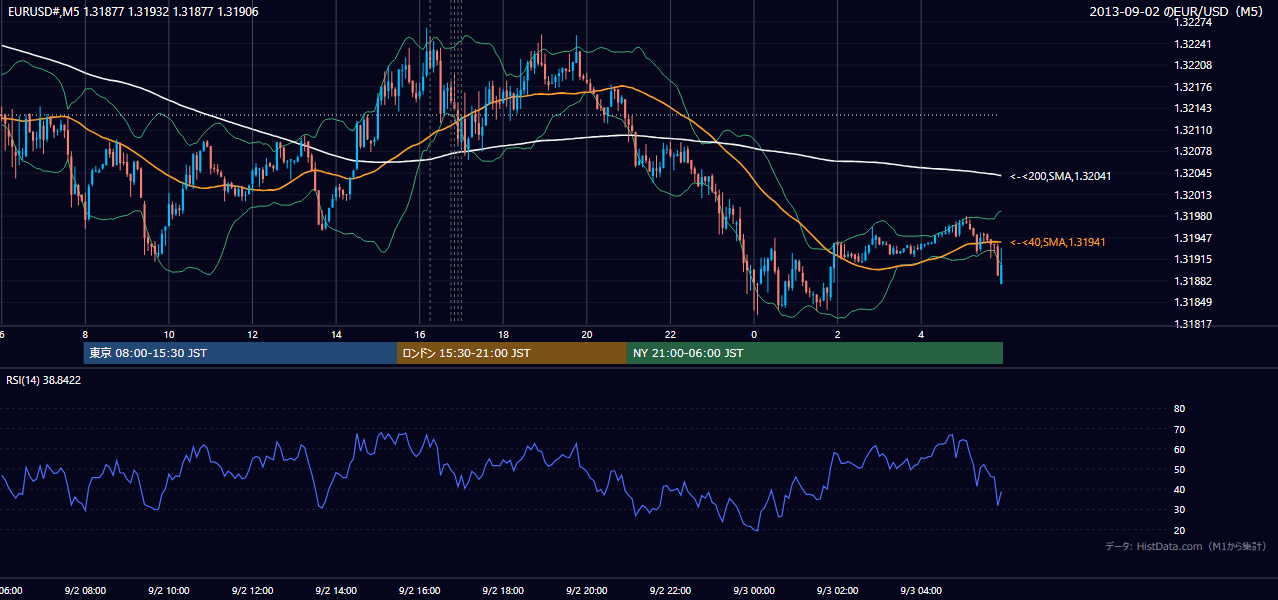The height and width of the screenshot is (600, 1278).
Task: Open the HistData.com data source credit
Action: (1185, 546)
